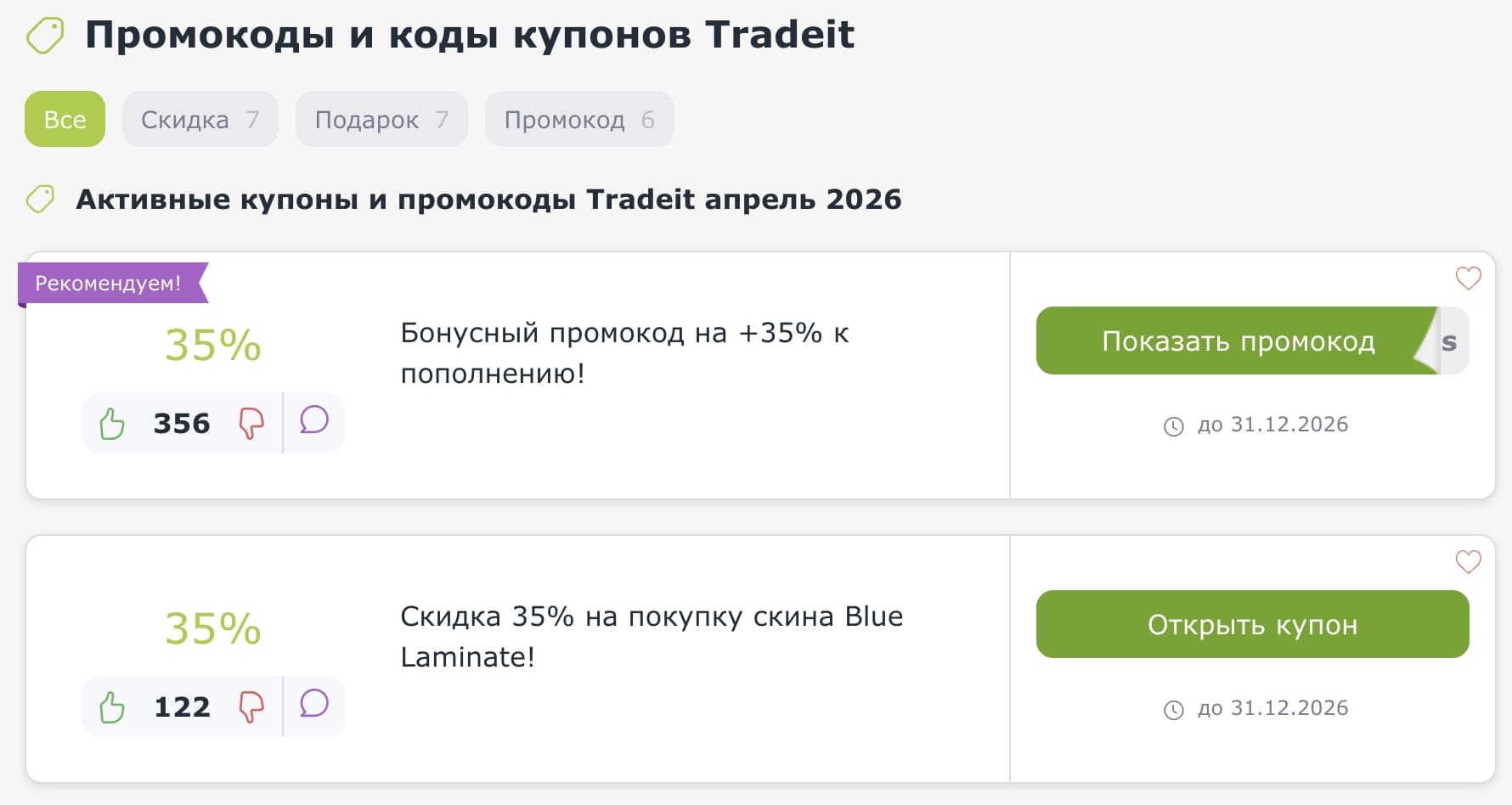Select the 'Все' filter toggle
Viewport: 1512px width, 805px height.
point(65,119)
